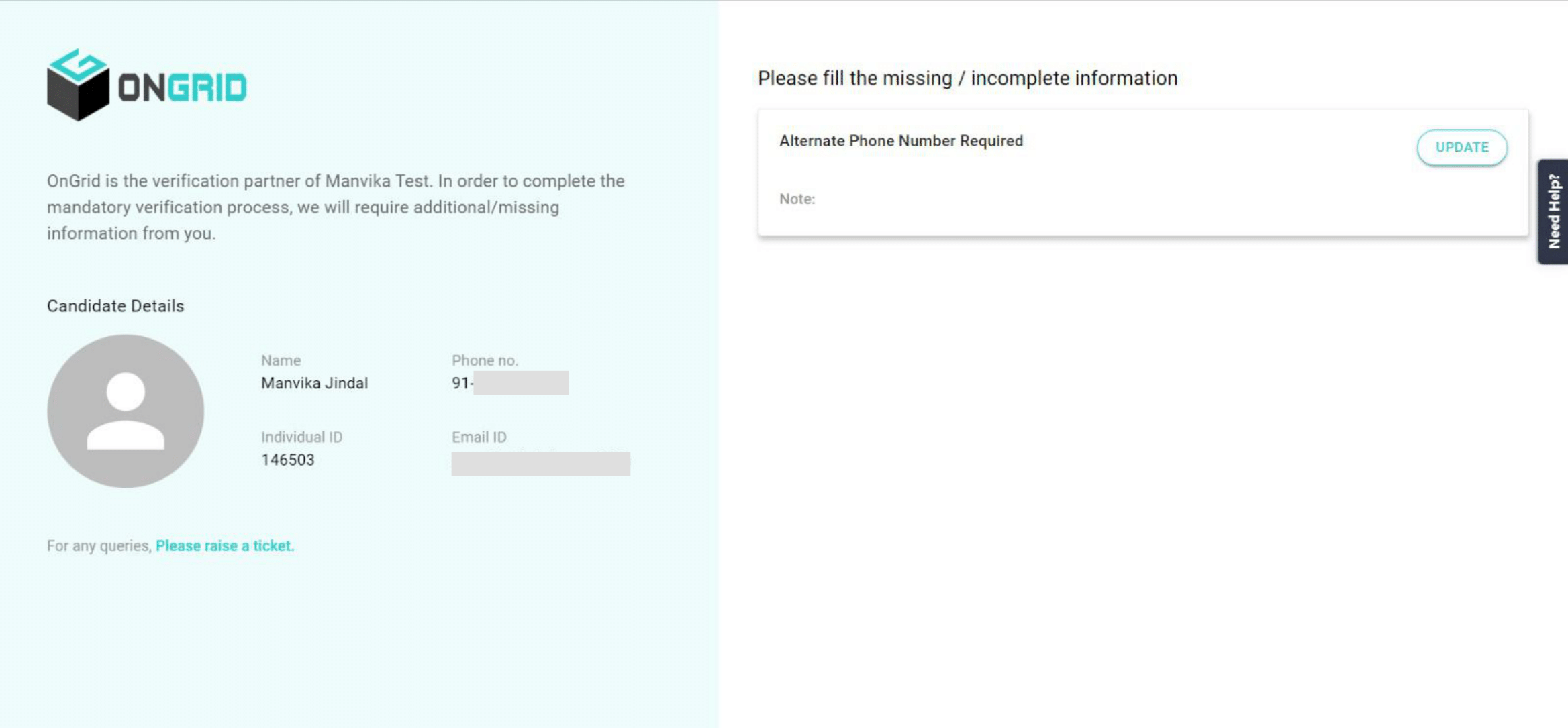1568x728 pixels.
Task: Click the 'For any queries' text
Action: pos(99,545)
